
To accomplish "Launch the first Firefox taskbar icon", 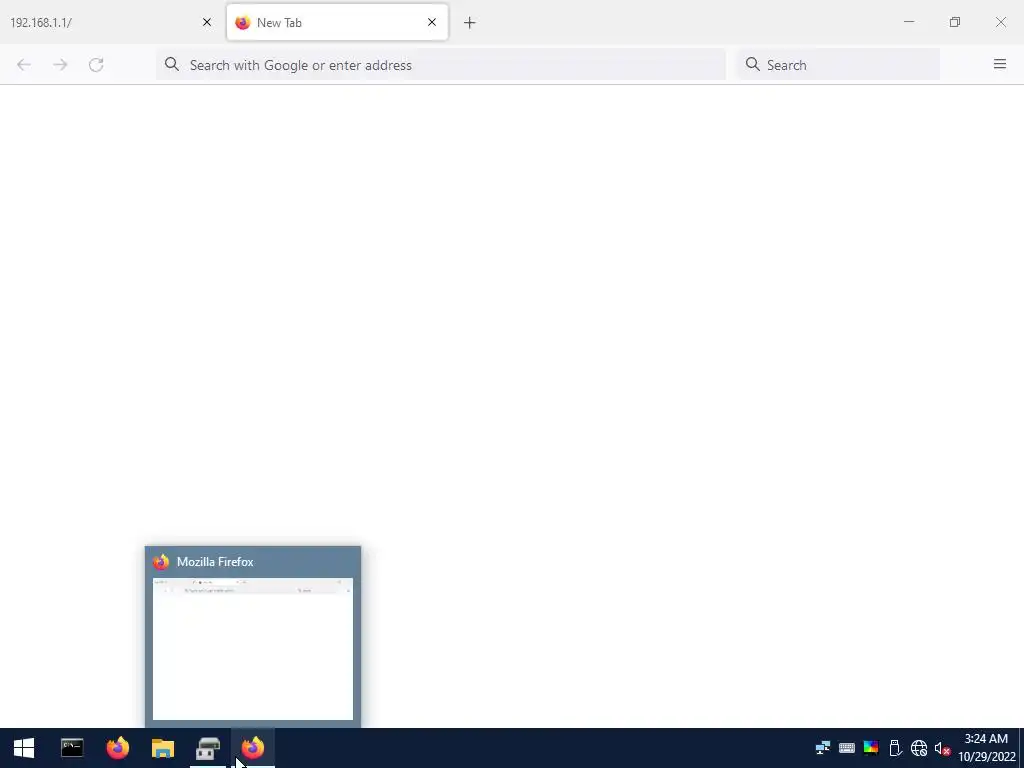I will click(x=118, y=748).
